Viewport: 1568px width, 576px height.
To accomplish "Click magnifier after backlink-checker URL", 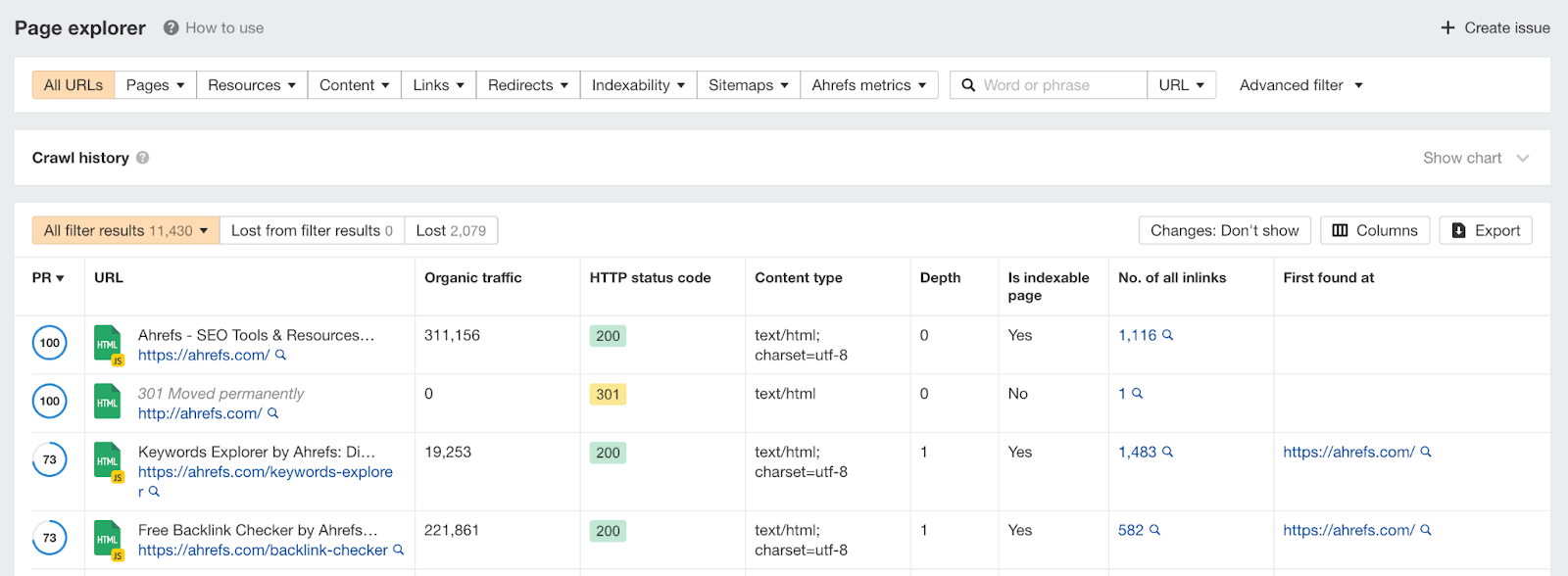I will pos(399,551).
